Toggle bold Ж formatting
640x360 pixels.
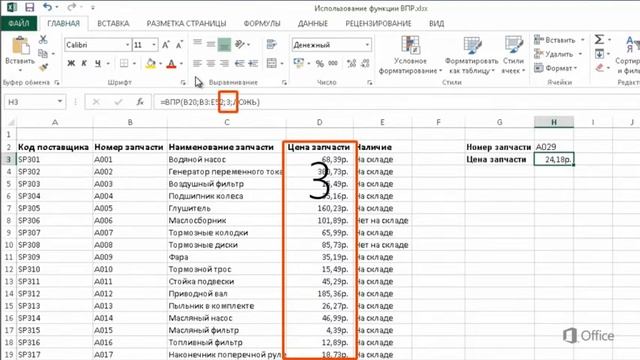[71, 63]
